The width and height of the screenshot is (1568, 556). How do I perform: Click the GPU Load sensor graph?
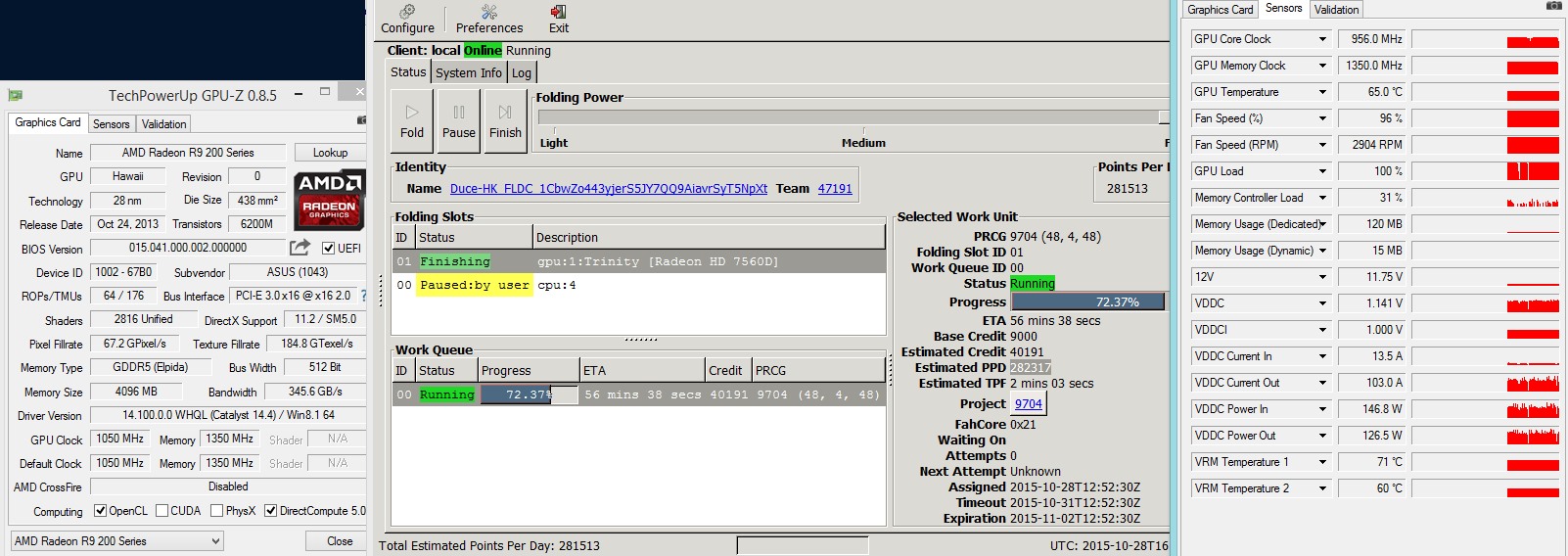click(1485, 171)
